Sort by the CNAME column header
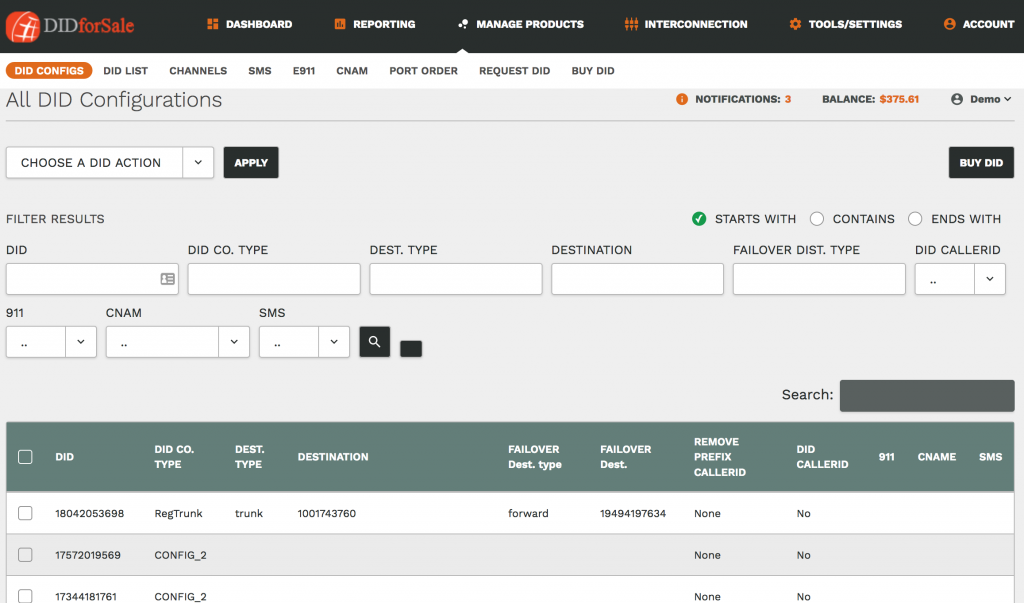This screenshot has height=603, width=1024. (936, 457)
